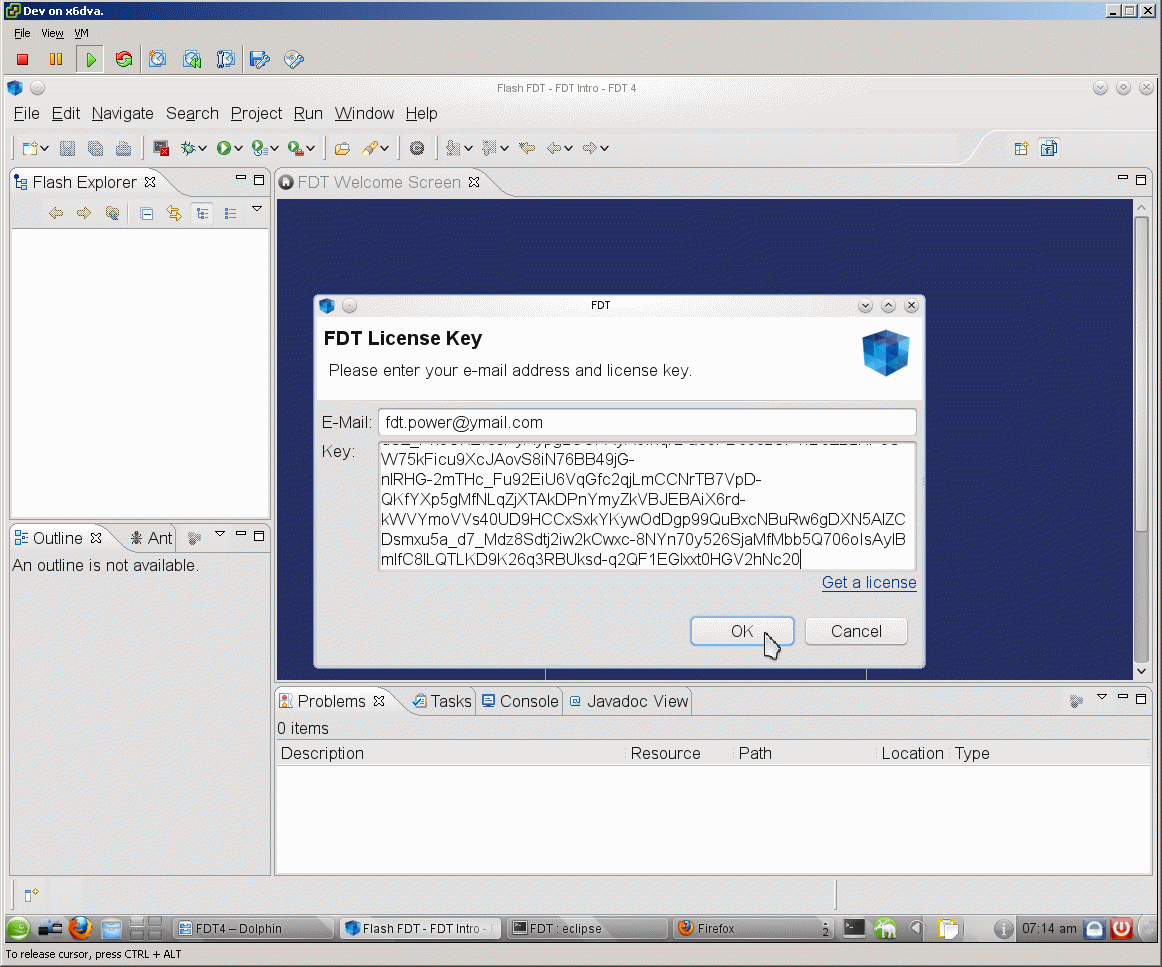
Task: Click the Last Edit Location icon
Action: 527,148
